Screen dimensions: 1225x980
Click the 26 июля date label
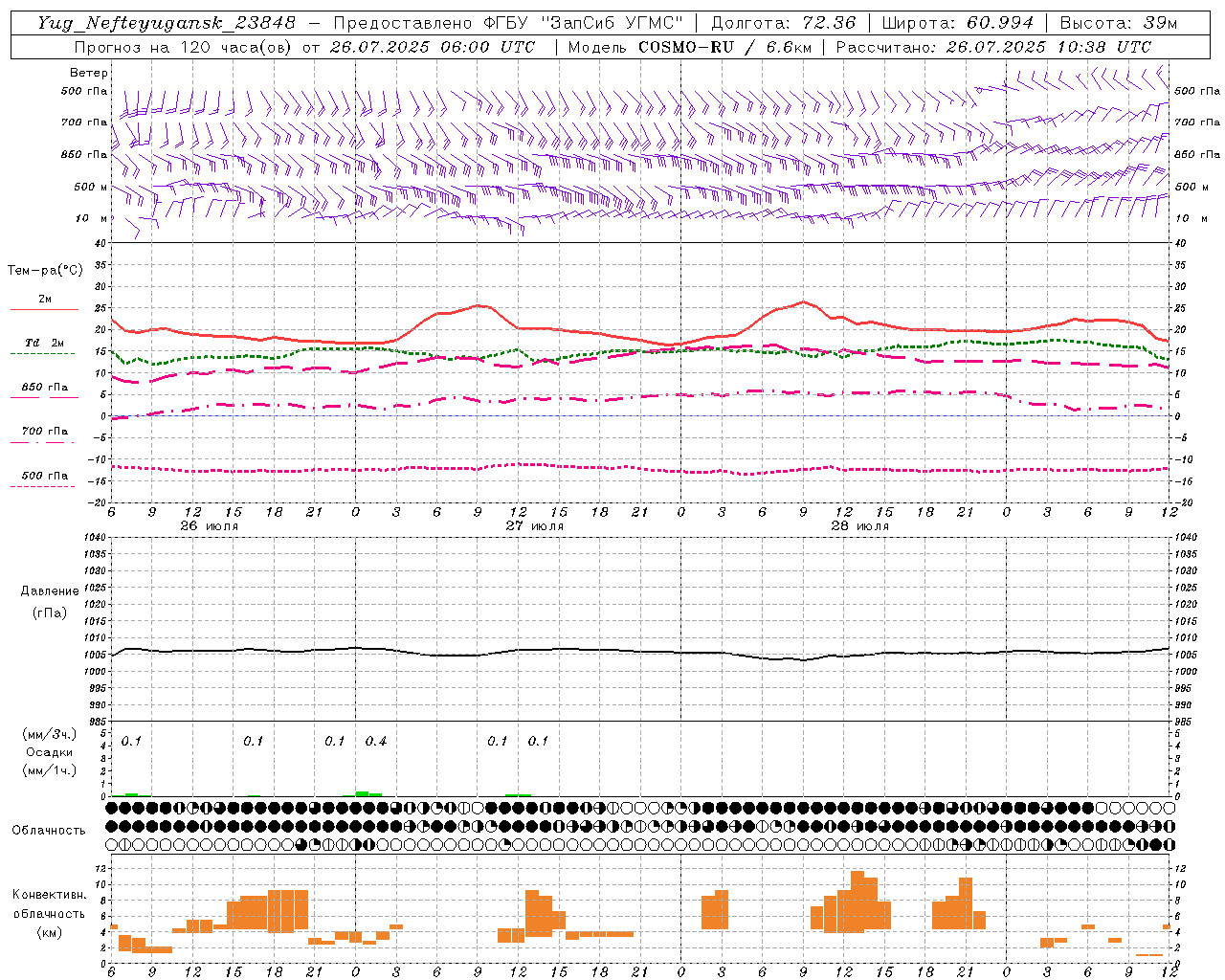[210, 526]
